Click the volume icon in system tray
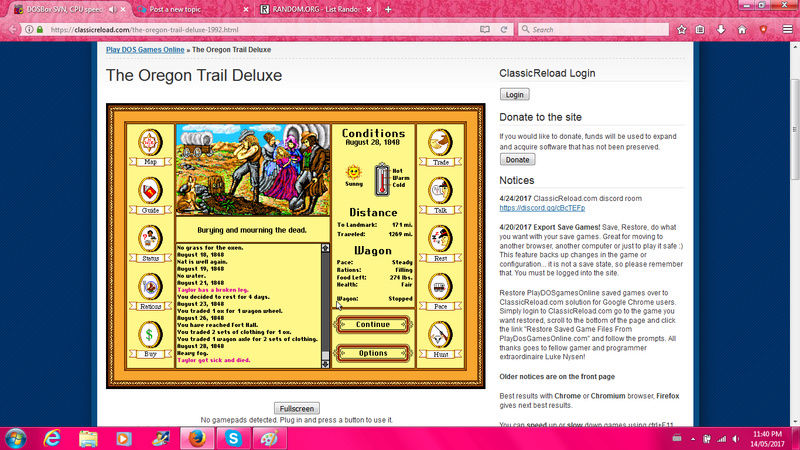Viewport: 800px width, 450px height. [736, 439]
